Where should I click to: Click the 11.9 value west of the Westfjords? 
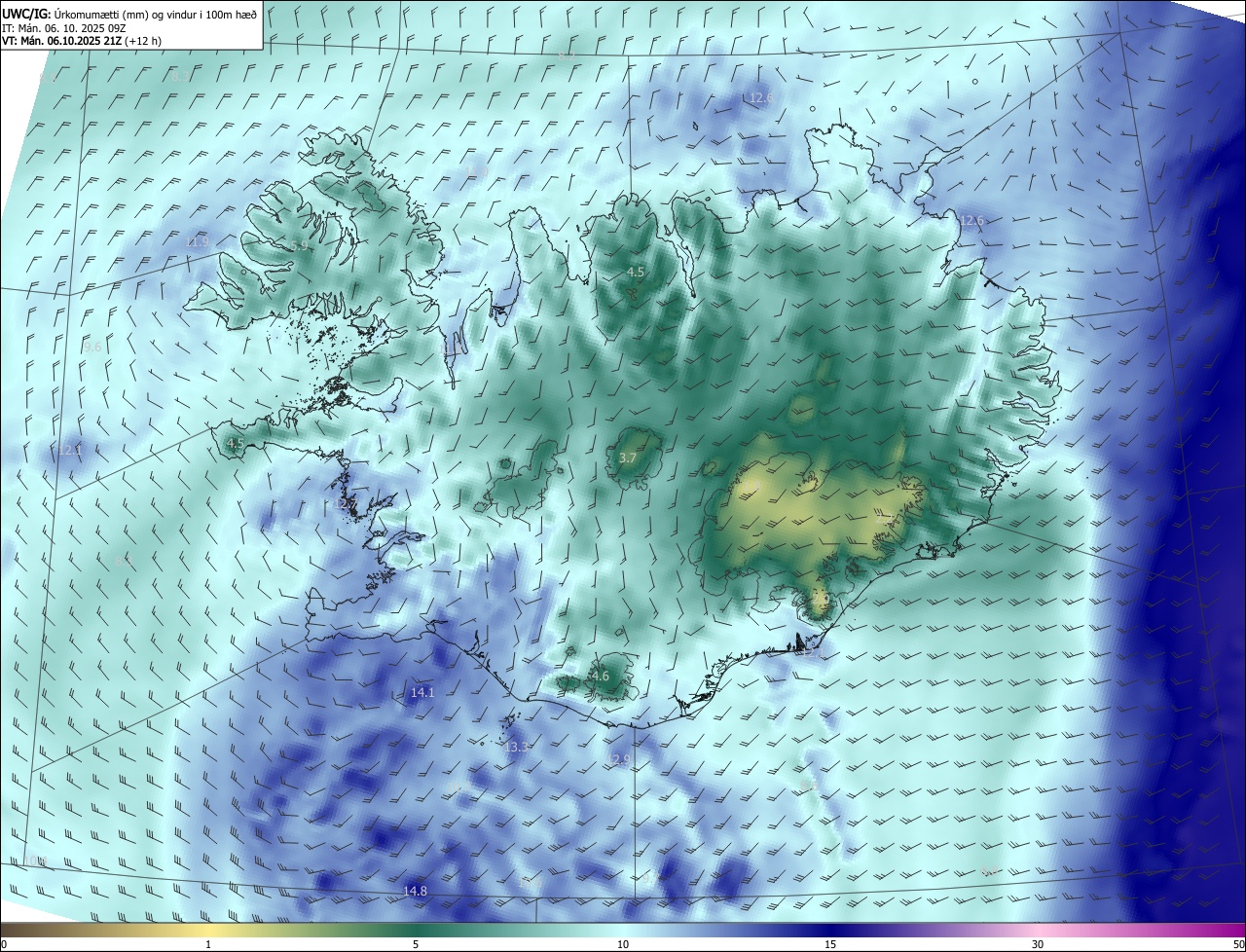[x=197, y=241]
